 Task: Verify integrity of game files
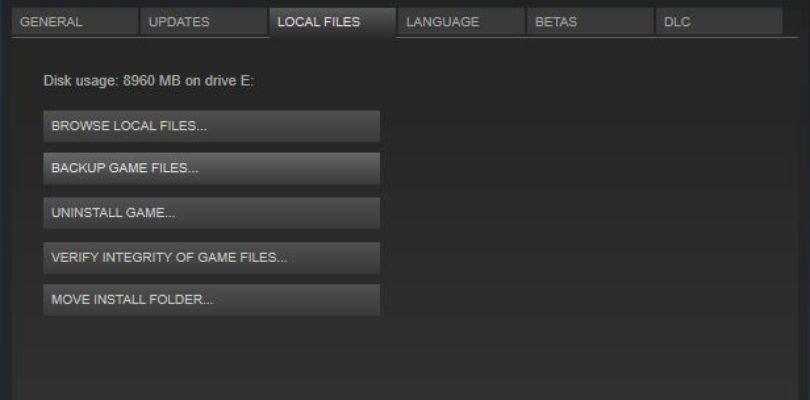coord(212,257)
